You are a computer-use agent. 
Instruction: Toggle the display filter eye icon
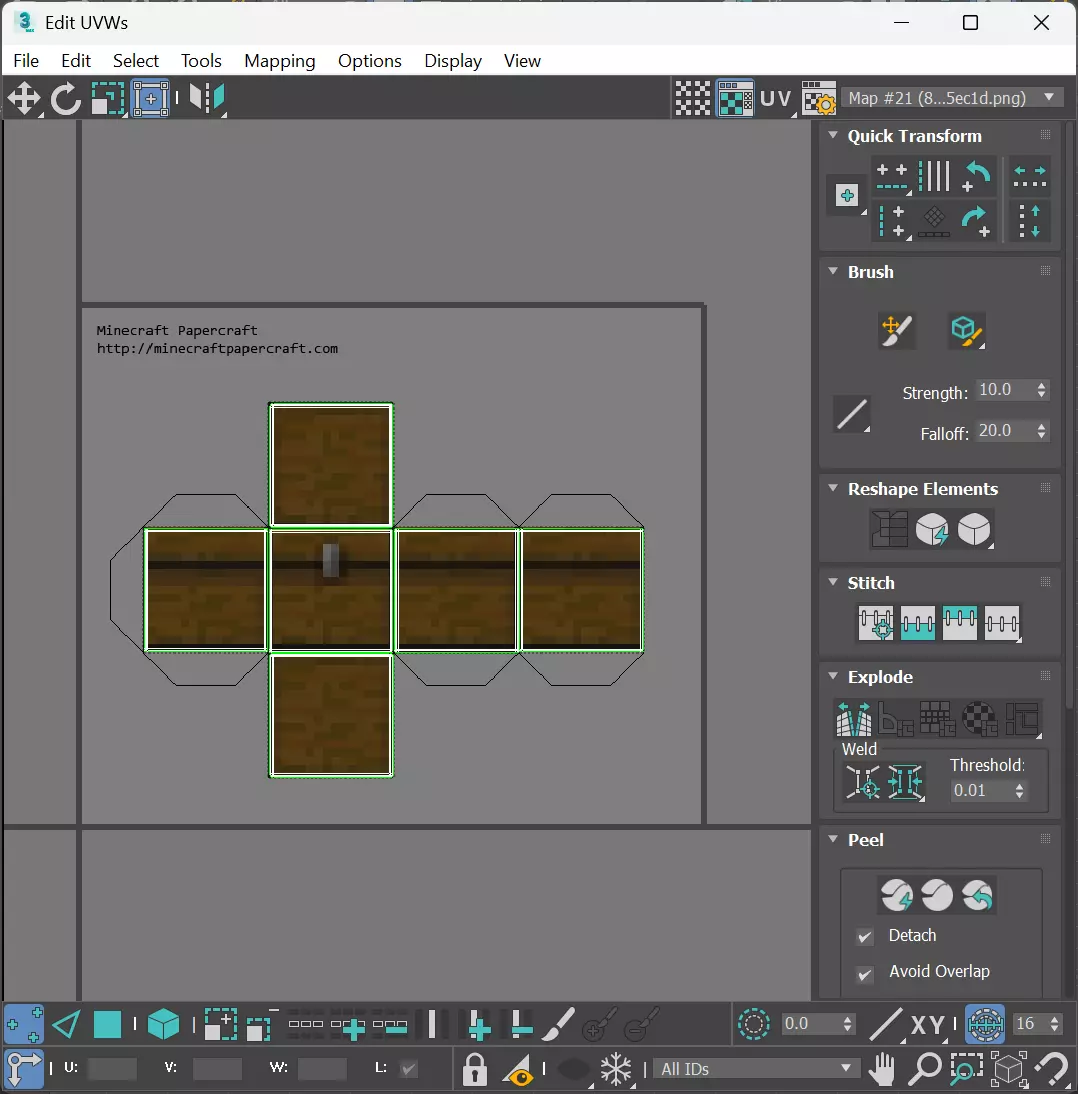pos(520,1069)
